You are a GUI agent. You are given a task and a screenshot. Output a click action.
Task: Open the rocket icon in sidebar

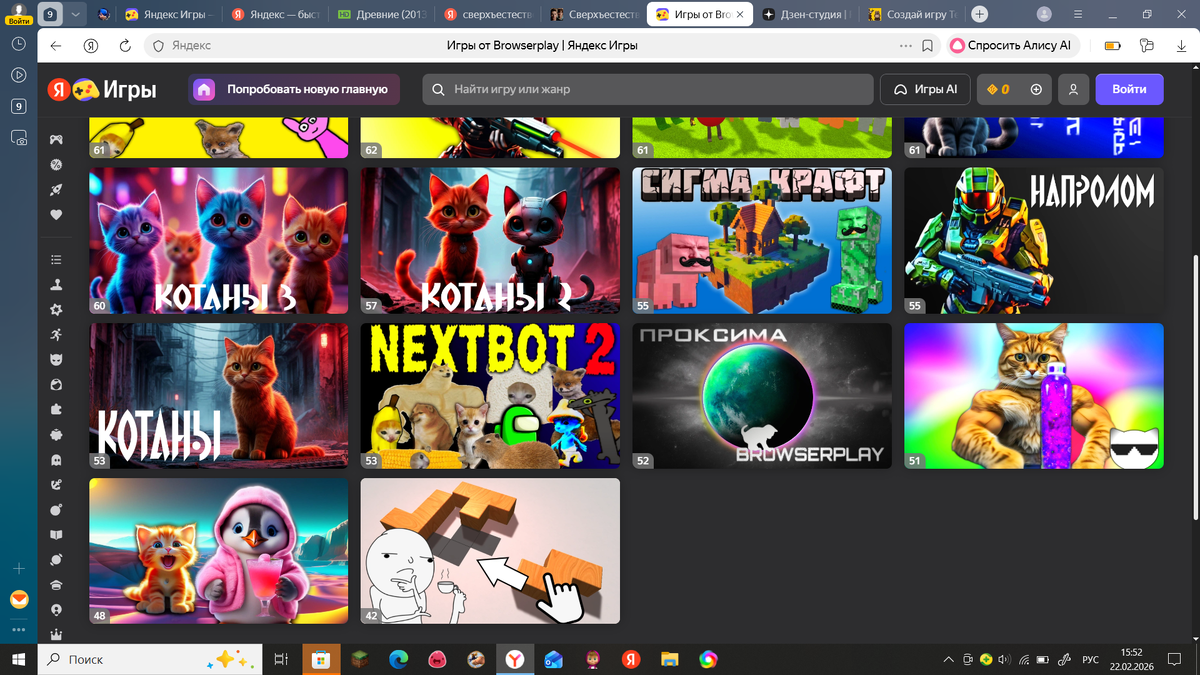(56, 190)
